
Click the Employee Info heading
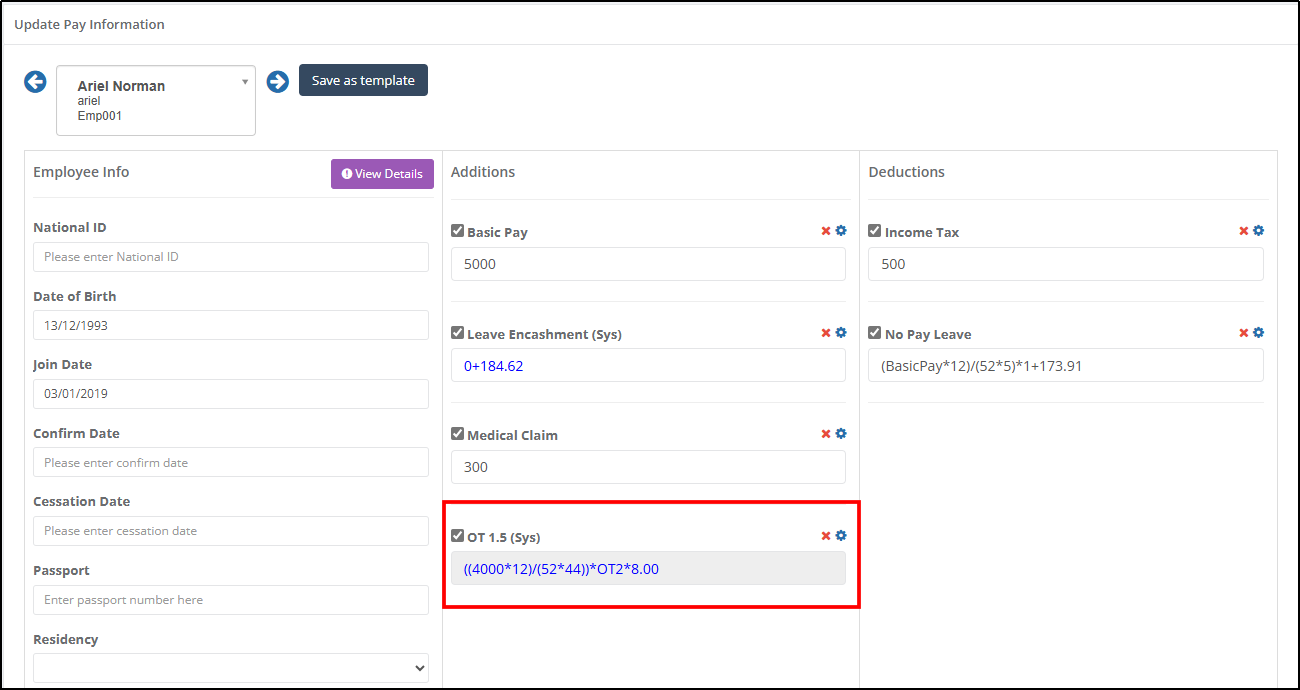(81, 172)
